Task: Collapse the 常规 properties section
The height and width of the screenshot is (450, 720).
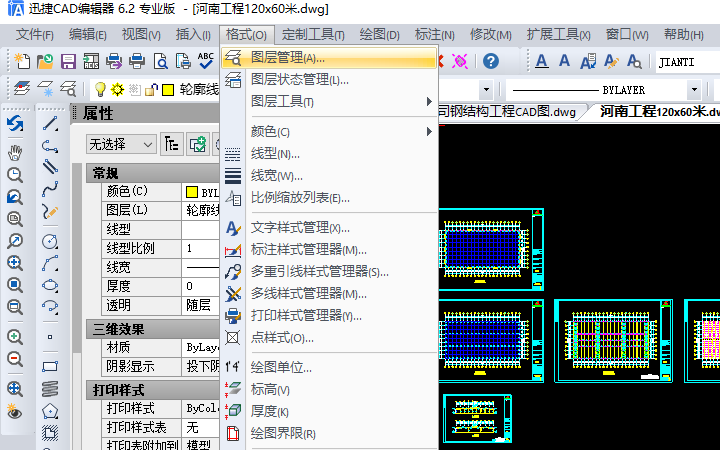Action: 152,174
